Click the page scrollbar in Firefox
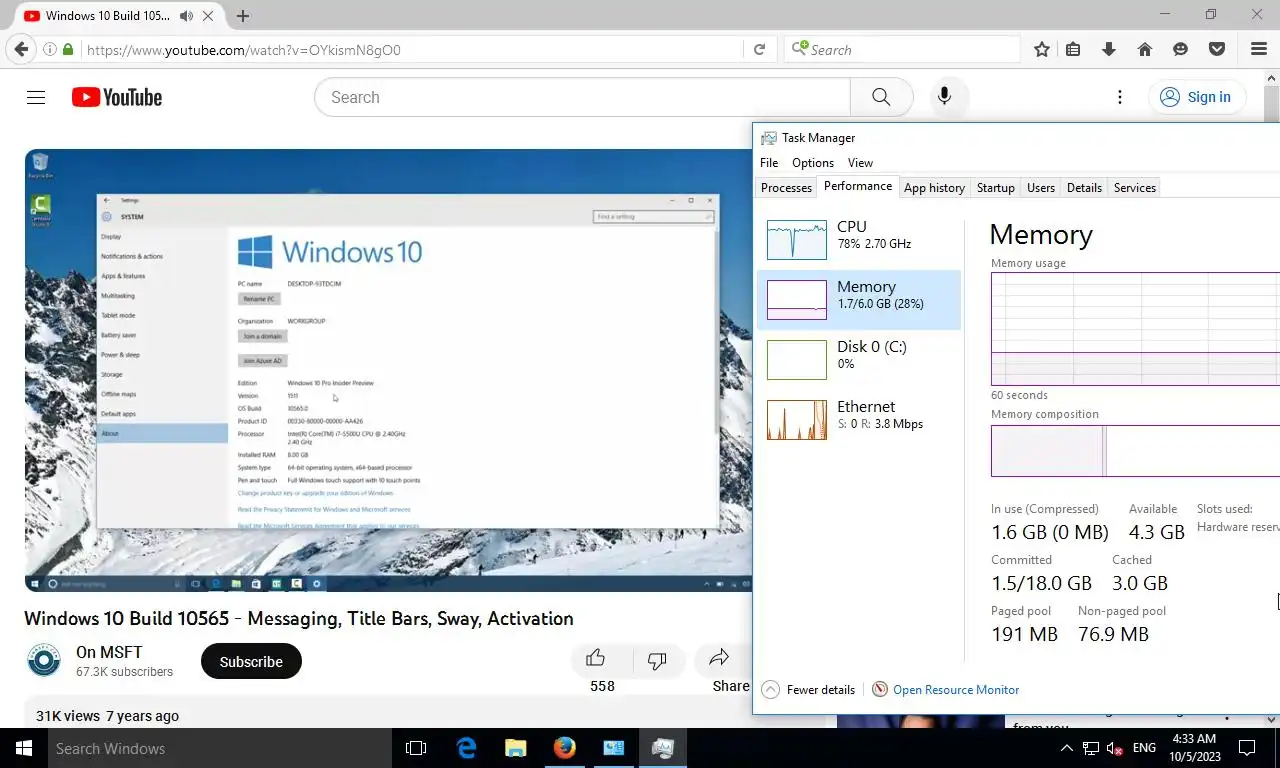 point(1271,105)
